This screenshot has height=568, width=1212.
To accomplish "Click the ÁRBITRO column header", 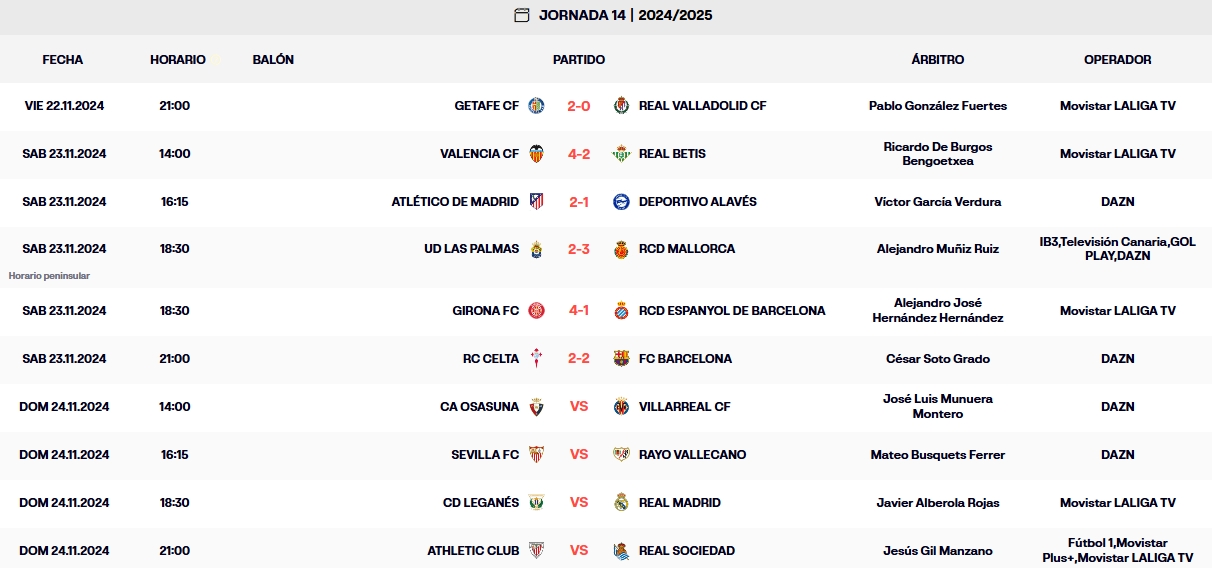I will pyautogui.click(x=938, y=60).
